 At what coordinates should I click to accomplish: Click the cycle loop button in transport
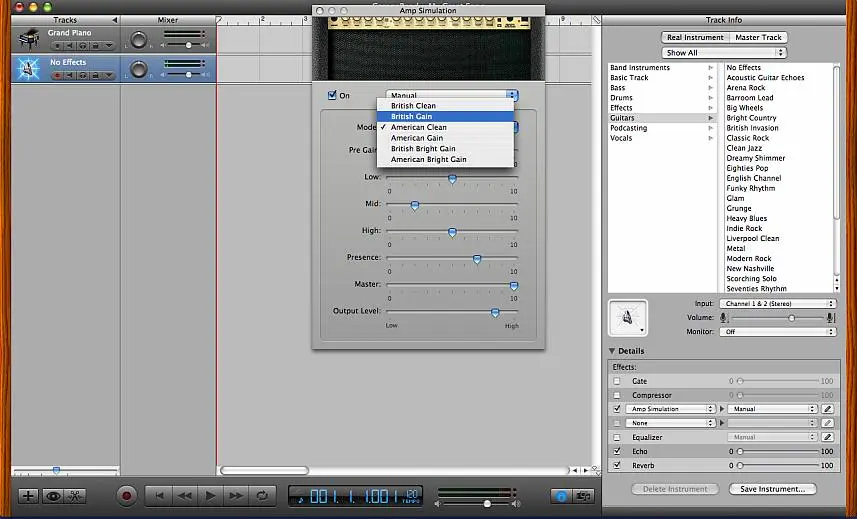pyautogui.click(x=263, y=495)
